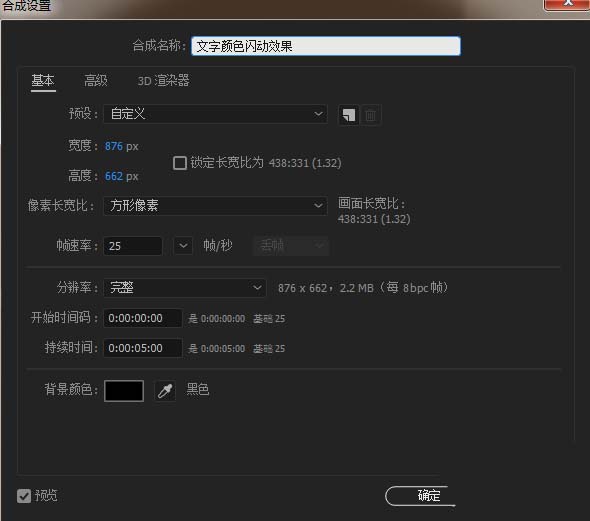Click the 帧/秒 label
This screenshot has height=521, width=590.
coord(218,246)
